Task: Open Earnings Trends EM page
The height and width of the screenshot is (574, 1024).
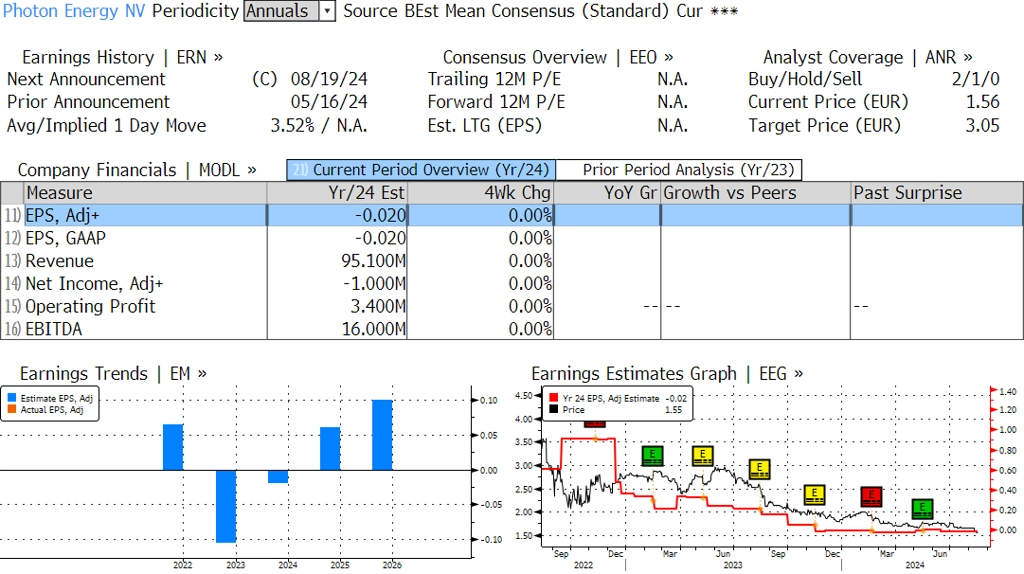Action: coord(114,374)
